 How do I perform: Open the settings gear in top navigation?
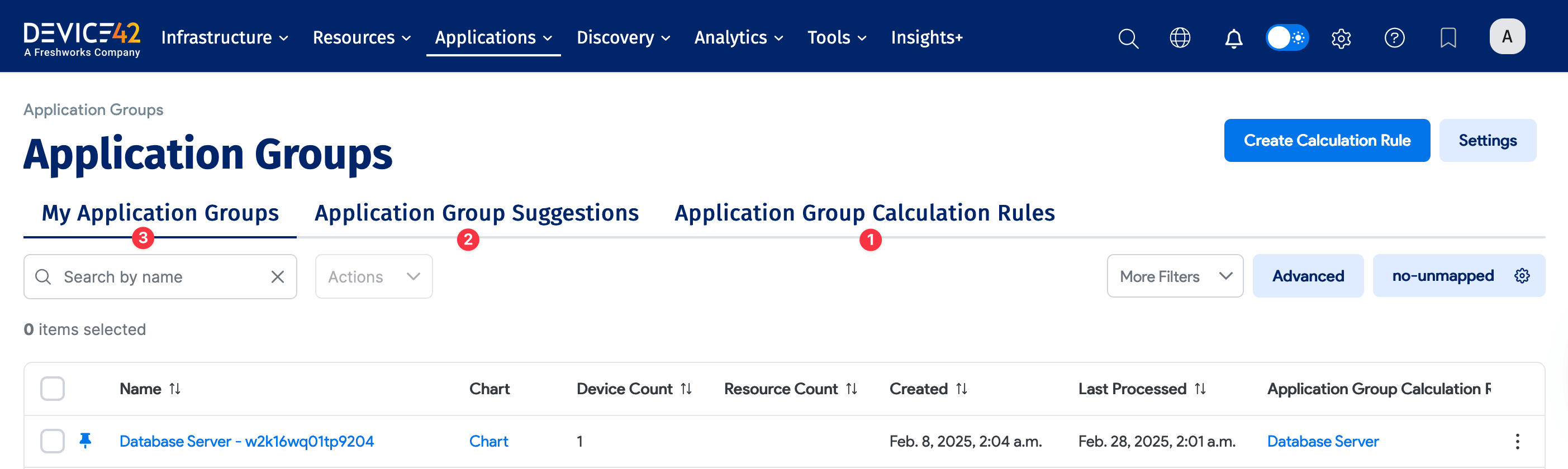coord(1341,38)
